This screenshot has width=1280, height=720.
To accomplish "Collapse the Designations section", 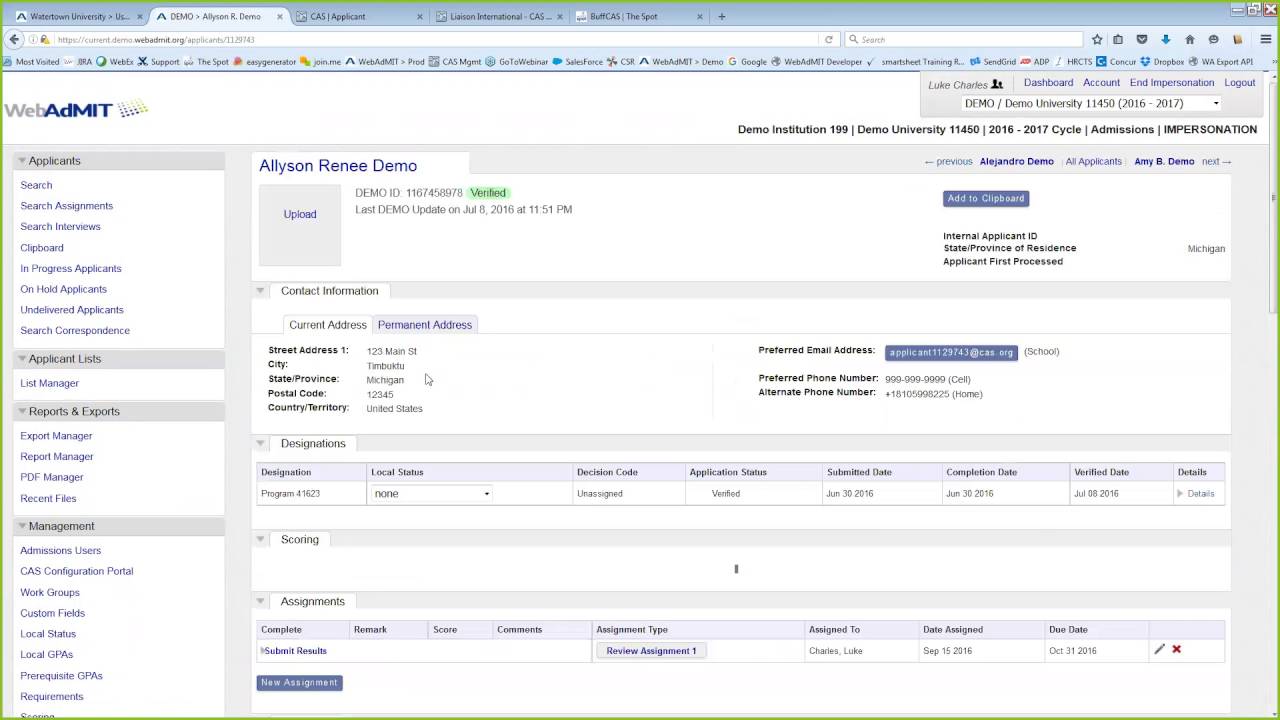I will 260,443.
